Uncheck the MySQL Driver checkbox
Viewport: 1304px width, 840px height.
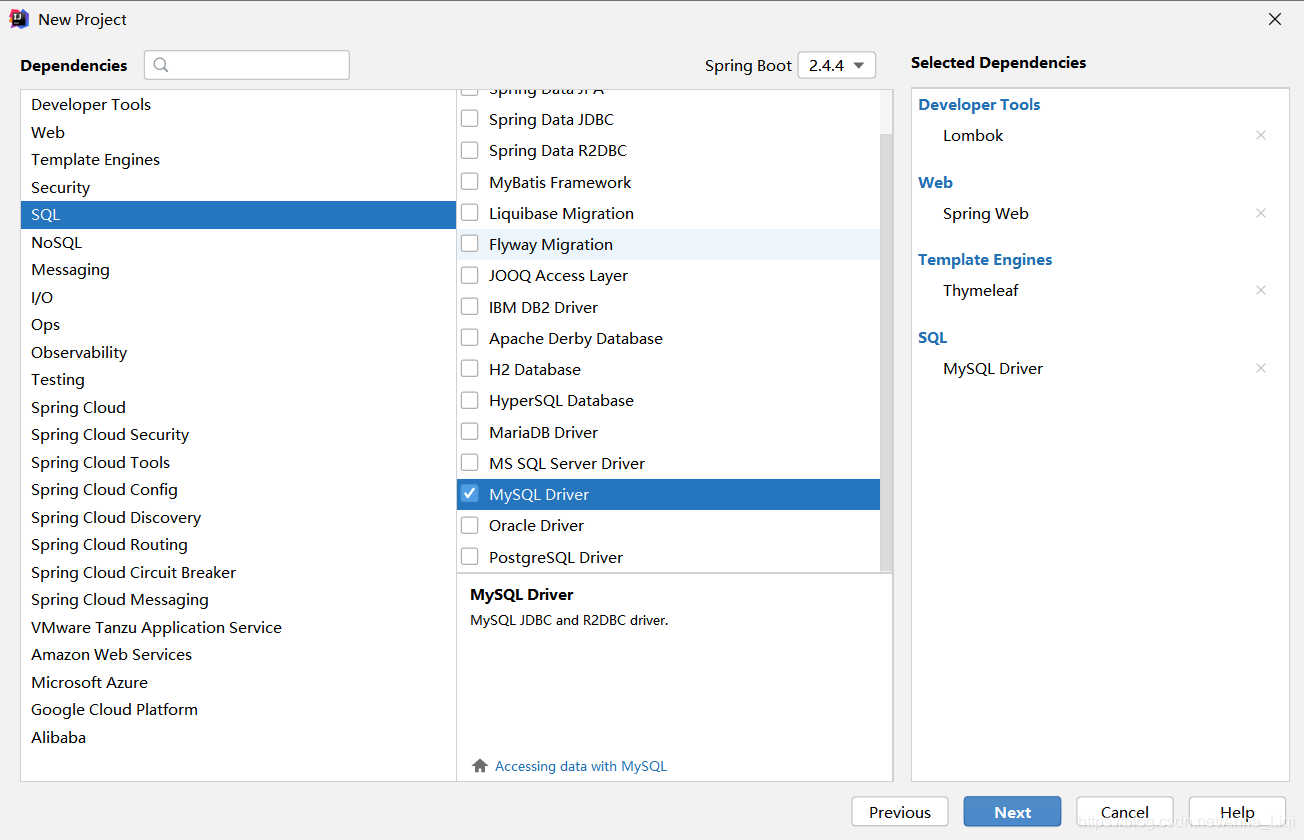[469, 494]
